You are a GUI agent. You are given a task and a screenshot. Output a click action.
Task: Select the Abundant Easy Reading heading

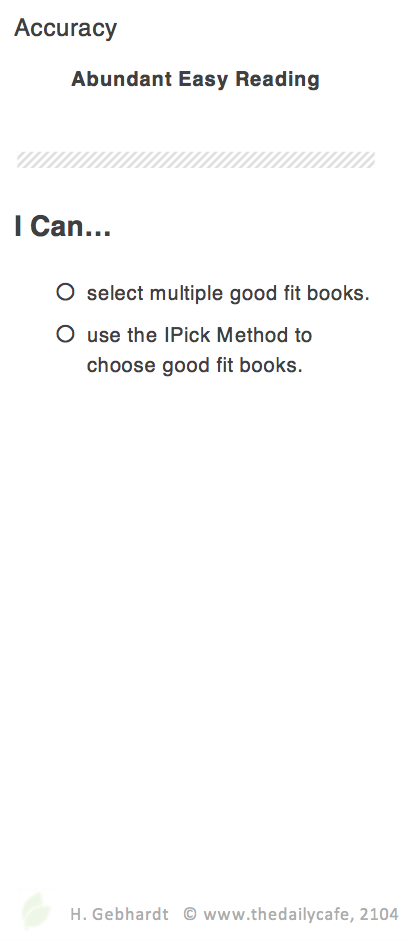tap(195, 79)
